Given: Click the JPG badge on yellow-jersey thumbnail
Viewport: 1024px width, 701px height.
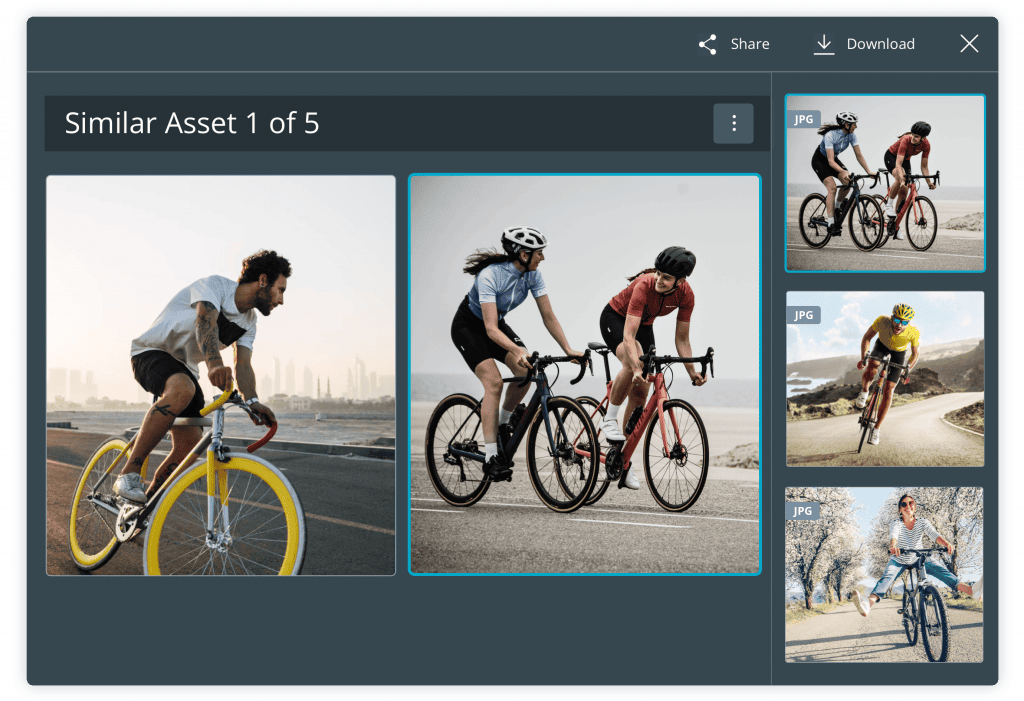Looking at the screenshot, I should pos(803,315).
